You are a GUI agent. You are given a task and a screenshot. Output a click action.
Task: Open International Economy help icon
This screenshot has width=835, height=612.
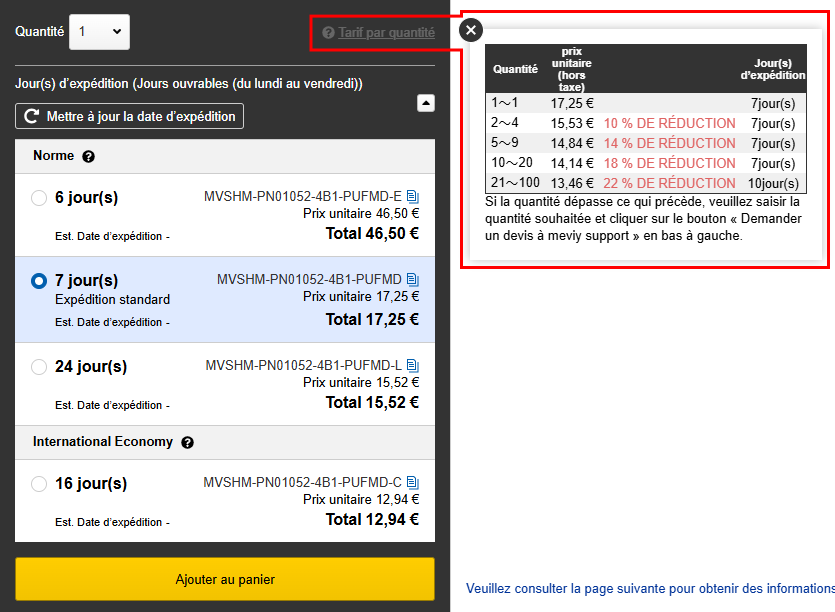(x=187, y=442)
